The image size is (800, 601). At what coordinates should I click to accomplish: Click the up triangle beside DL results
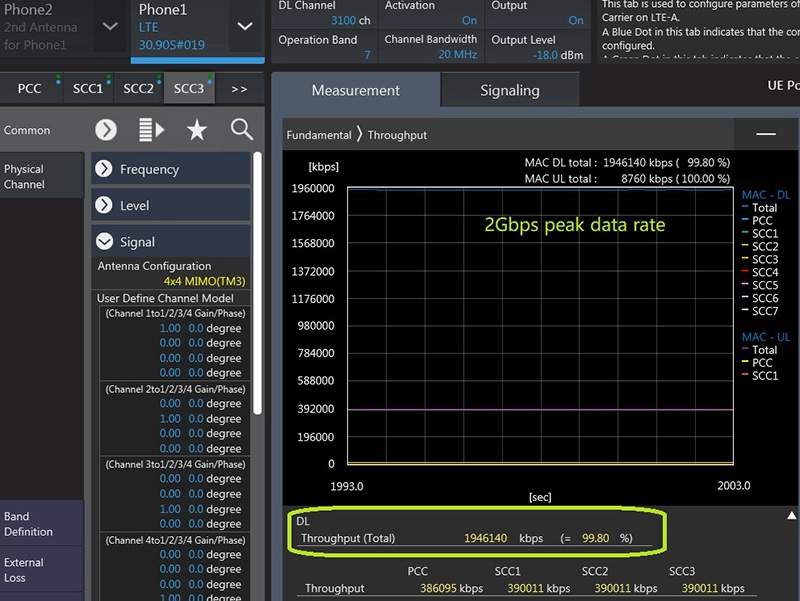click(791, 516)
